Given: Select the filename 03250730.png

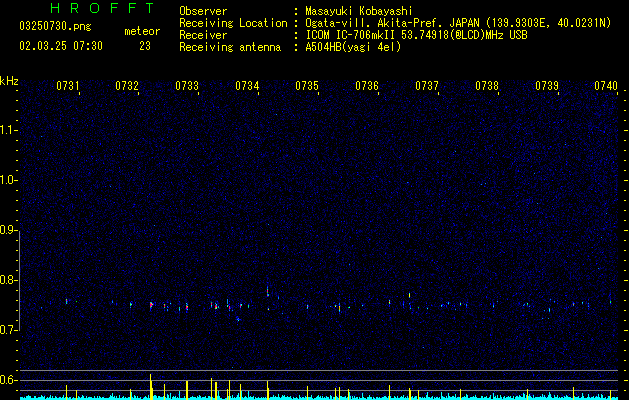Looking at the screenshot, I should (x=55, y=27).
